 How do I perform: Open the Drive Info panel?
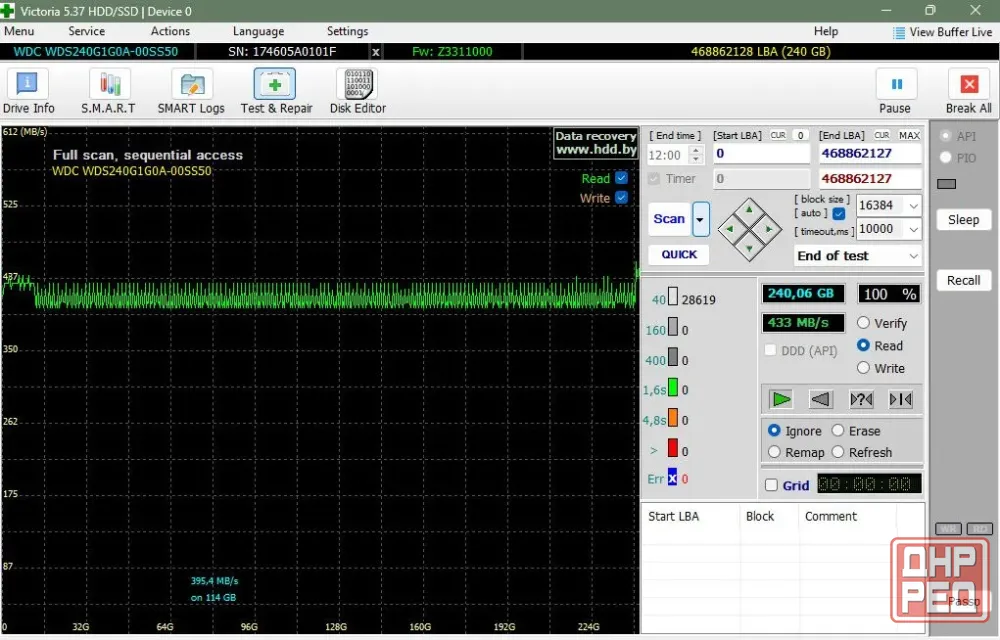pos(27,83)
